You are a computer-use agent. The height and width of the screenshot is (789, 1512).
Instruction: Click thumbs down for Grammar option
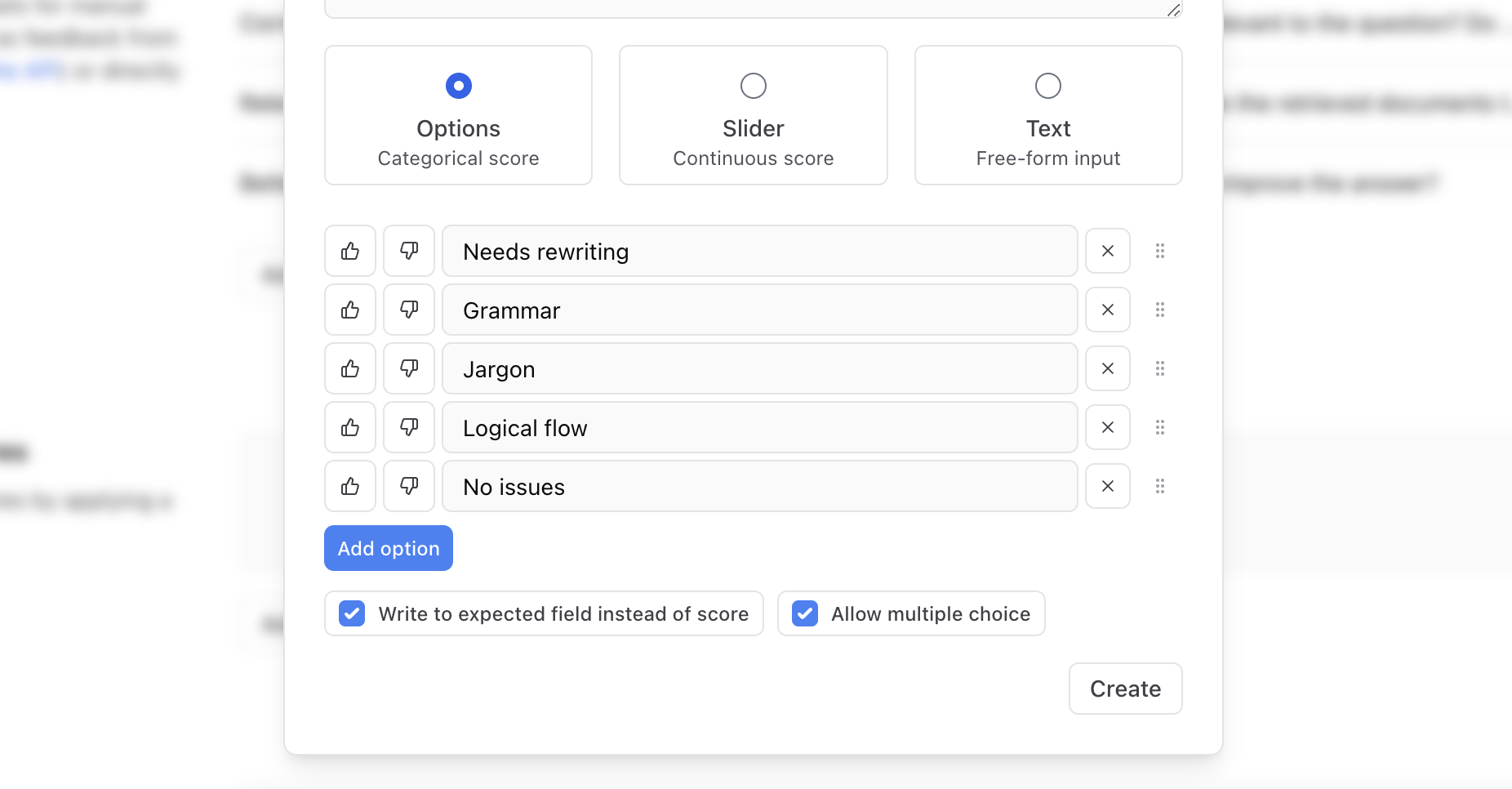409,310
